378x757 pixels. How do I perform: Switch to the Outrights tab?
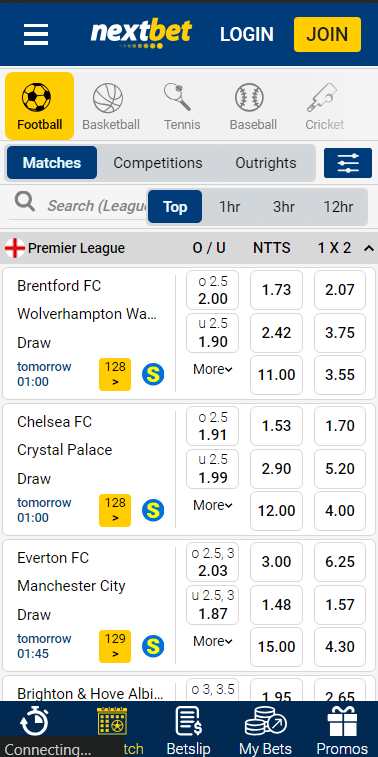[x=266, y=163]
